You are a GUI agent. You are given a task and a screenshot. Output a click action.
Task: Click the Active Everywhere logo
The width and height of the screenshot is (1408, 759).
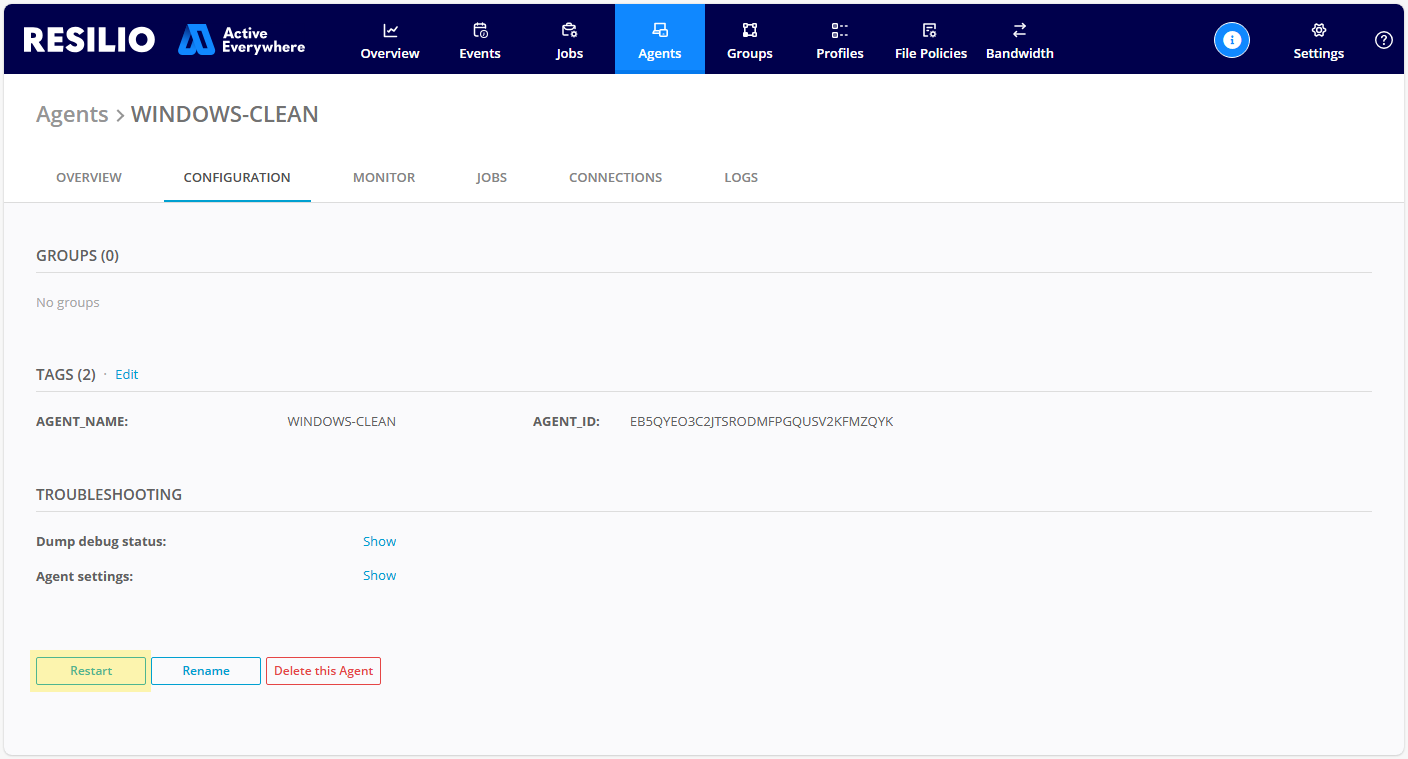(242, 40)
